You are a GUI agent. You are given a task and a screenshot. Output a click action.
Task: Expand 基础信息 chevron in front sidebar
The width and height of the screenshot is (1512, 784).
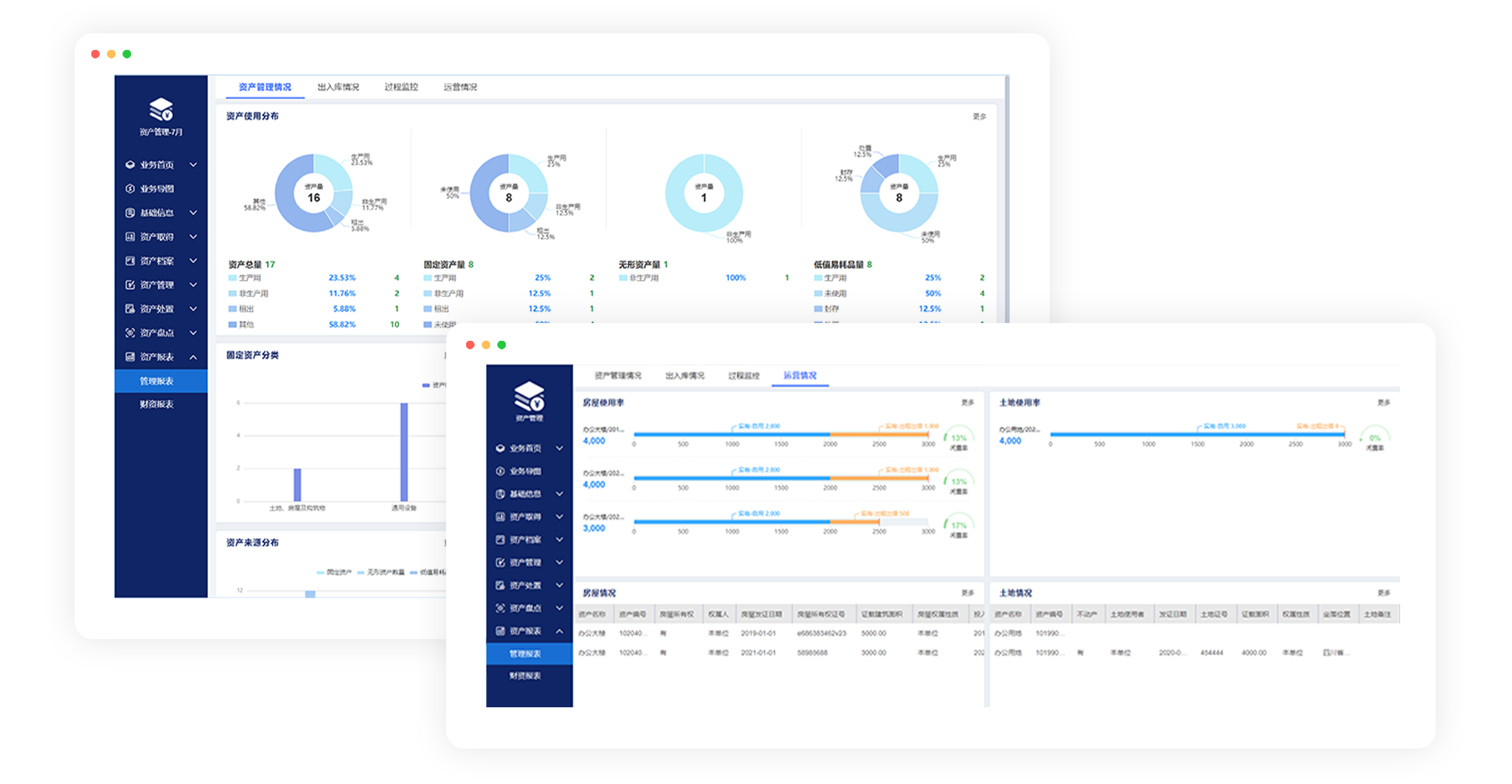pyautogui.click(x=559, y=494)
